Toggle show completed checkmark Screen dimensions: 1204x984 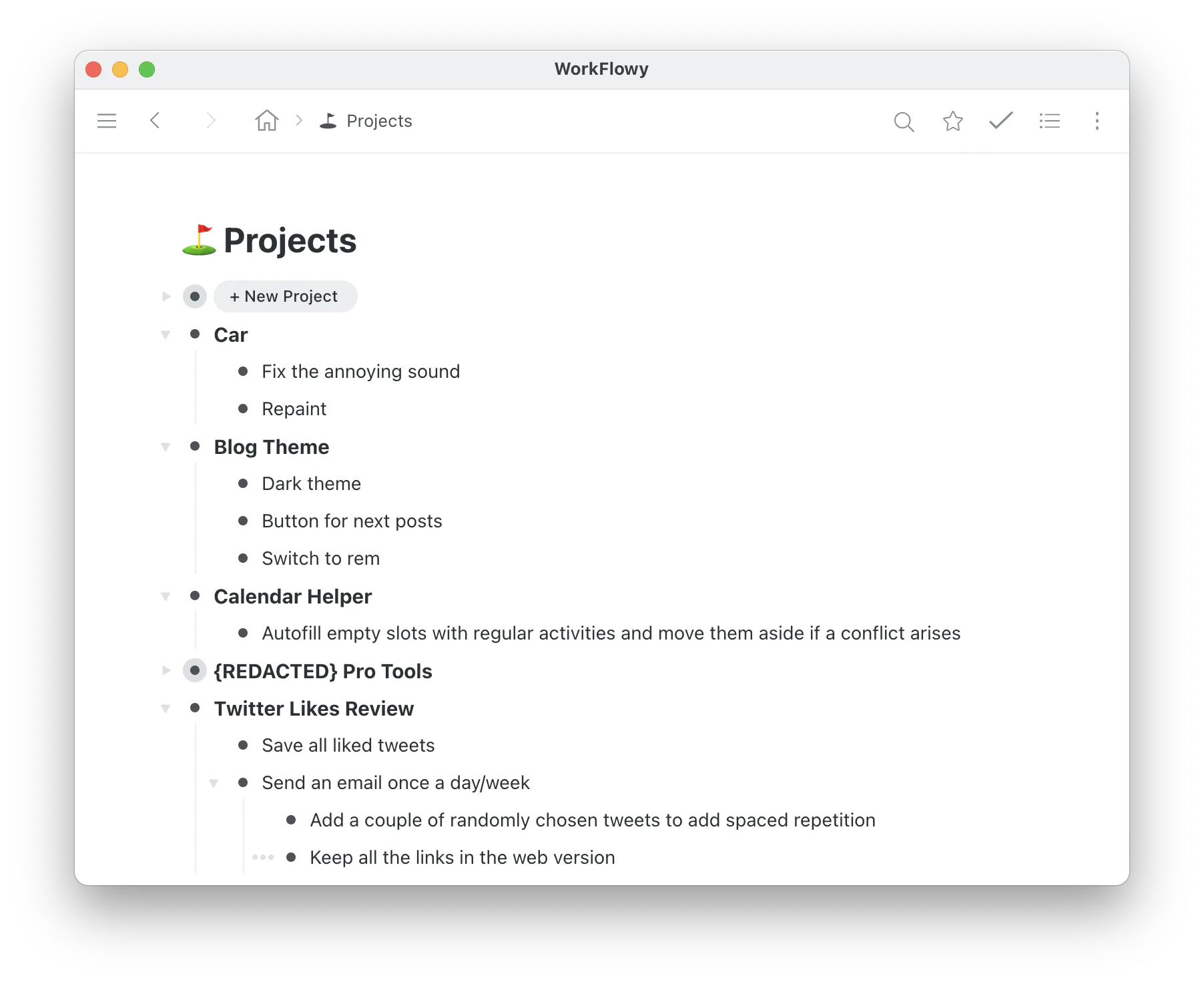[x=1001, y=121]
